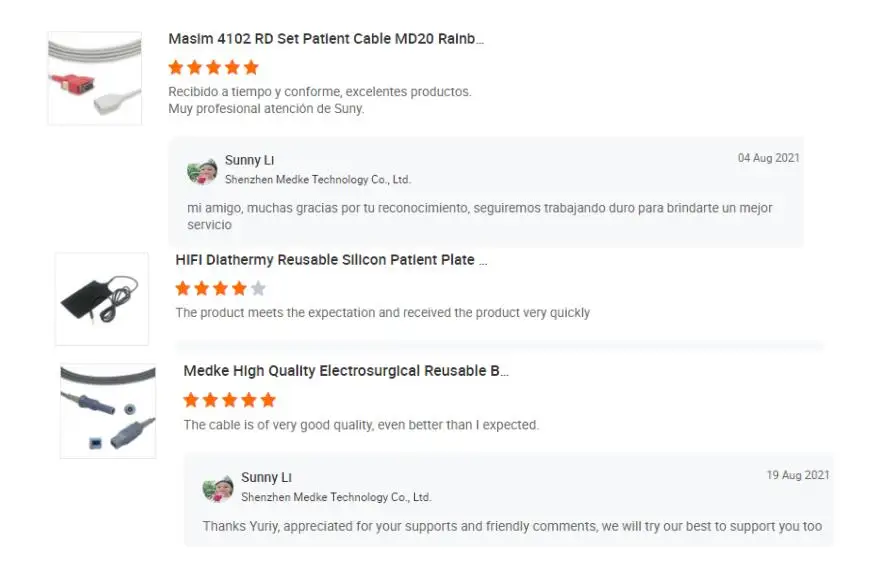Click the Medke High Quality Electrosurgical Reusable title
Screen dimensions: 871x569
(x=346, y=371)
